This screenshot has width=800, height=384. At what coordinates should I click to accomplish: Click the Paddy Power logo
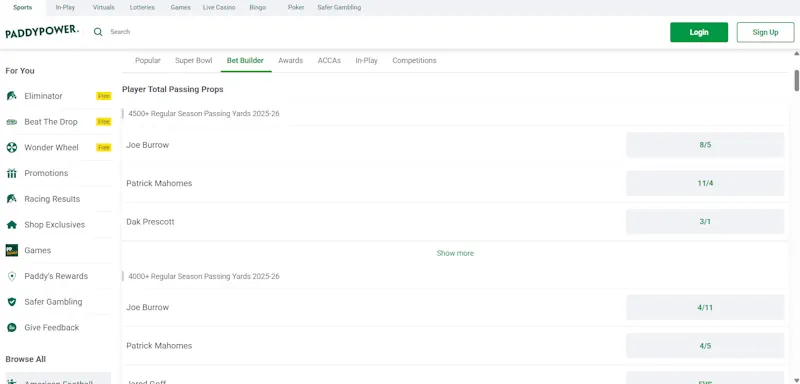pyautogui.click(x=42, y=32)
